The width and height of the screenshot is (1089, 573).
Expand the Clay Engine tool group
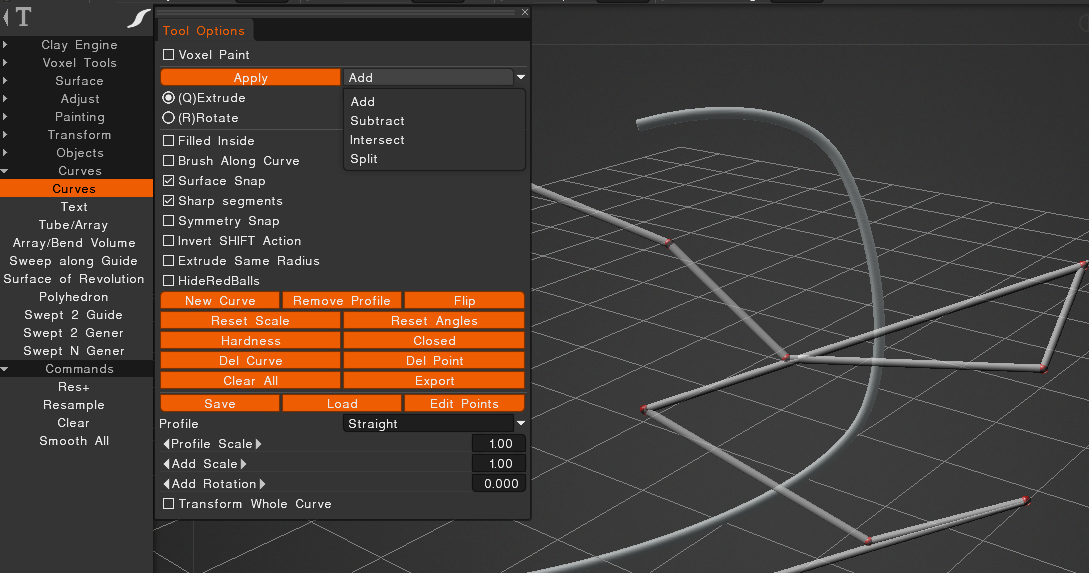(x=6, y=45)
